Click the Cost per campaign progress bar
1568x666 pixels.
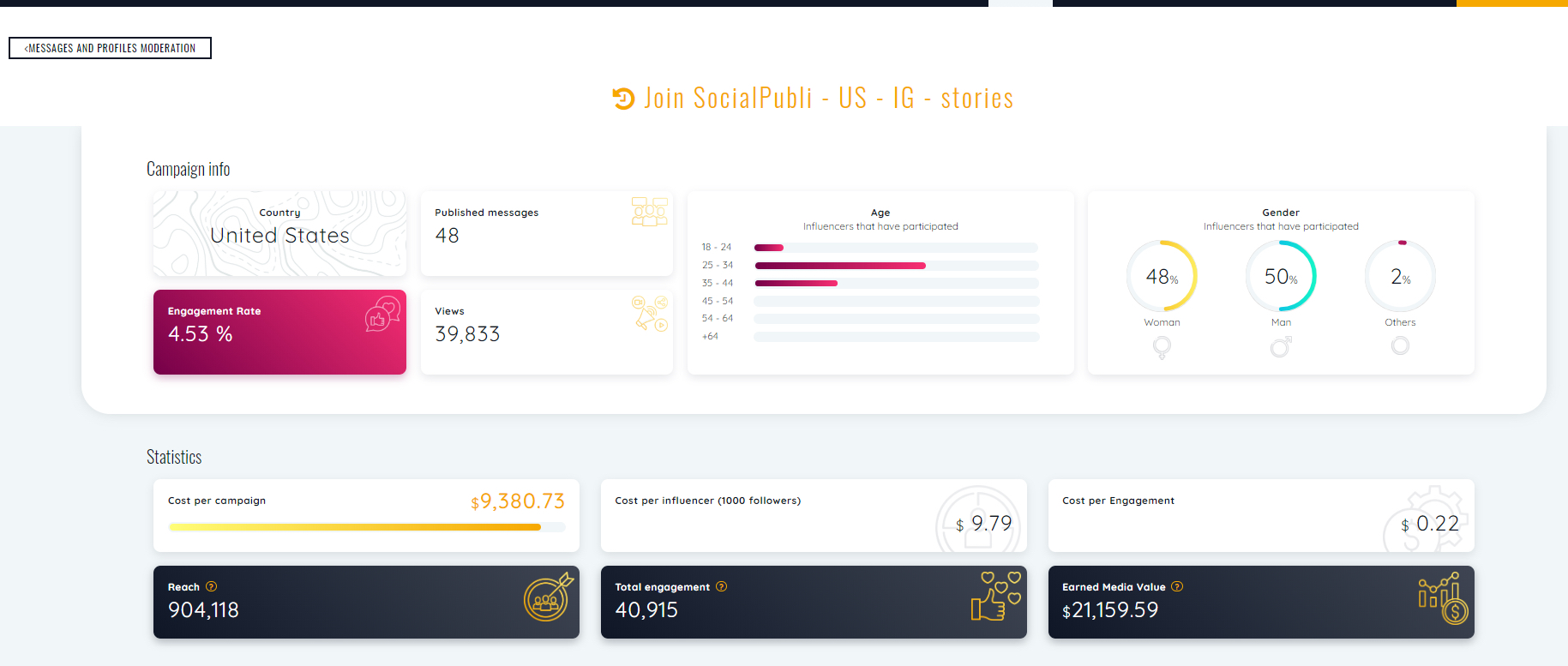pyautogui.click(x=367, y=527)
